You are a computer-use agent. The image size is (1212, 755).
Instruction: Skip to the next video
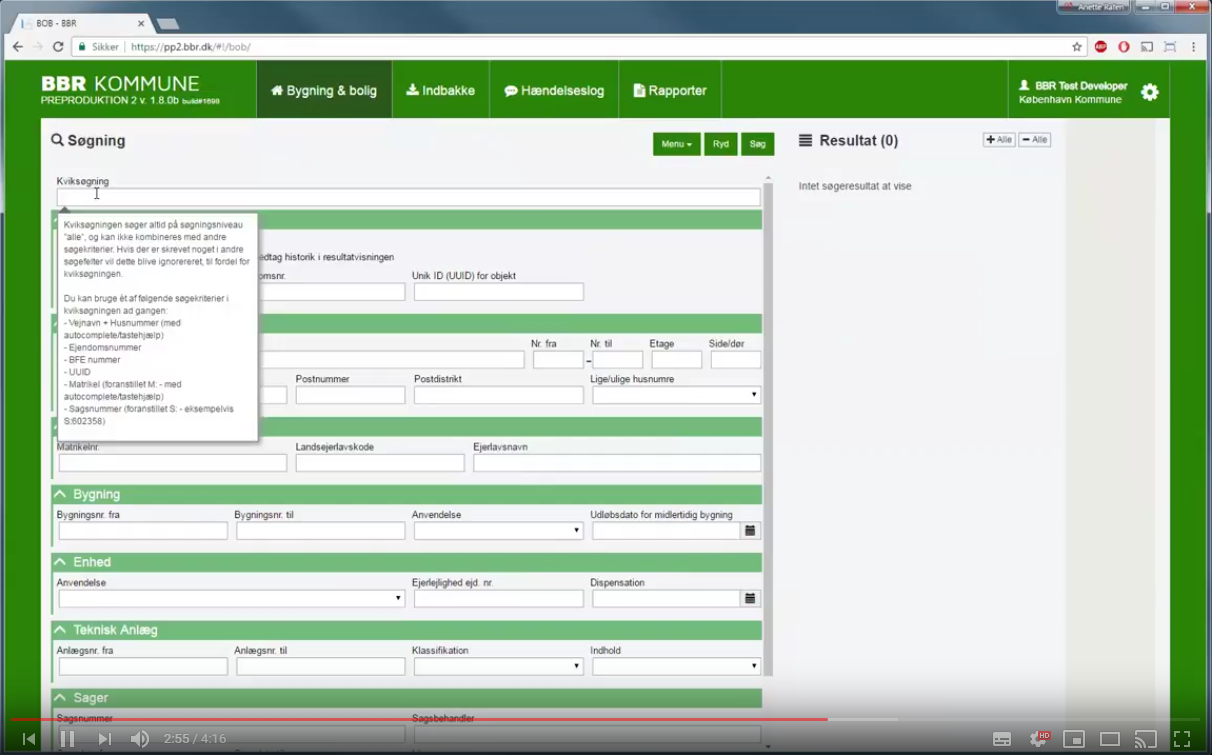[x=104, y=739]
